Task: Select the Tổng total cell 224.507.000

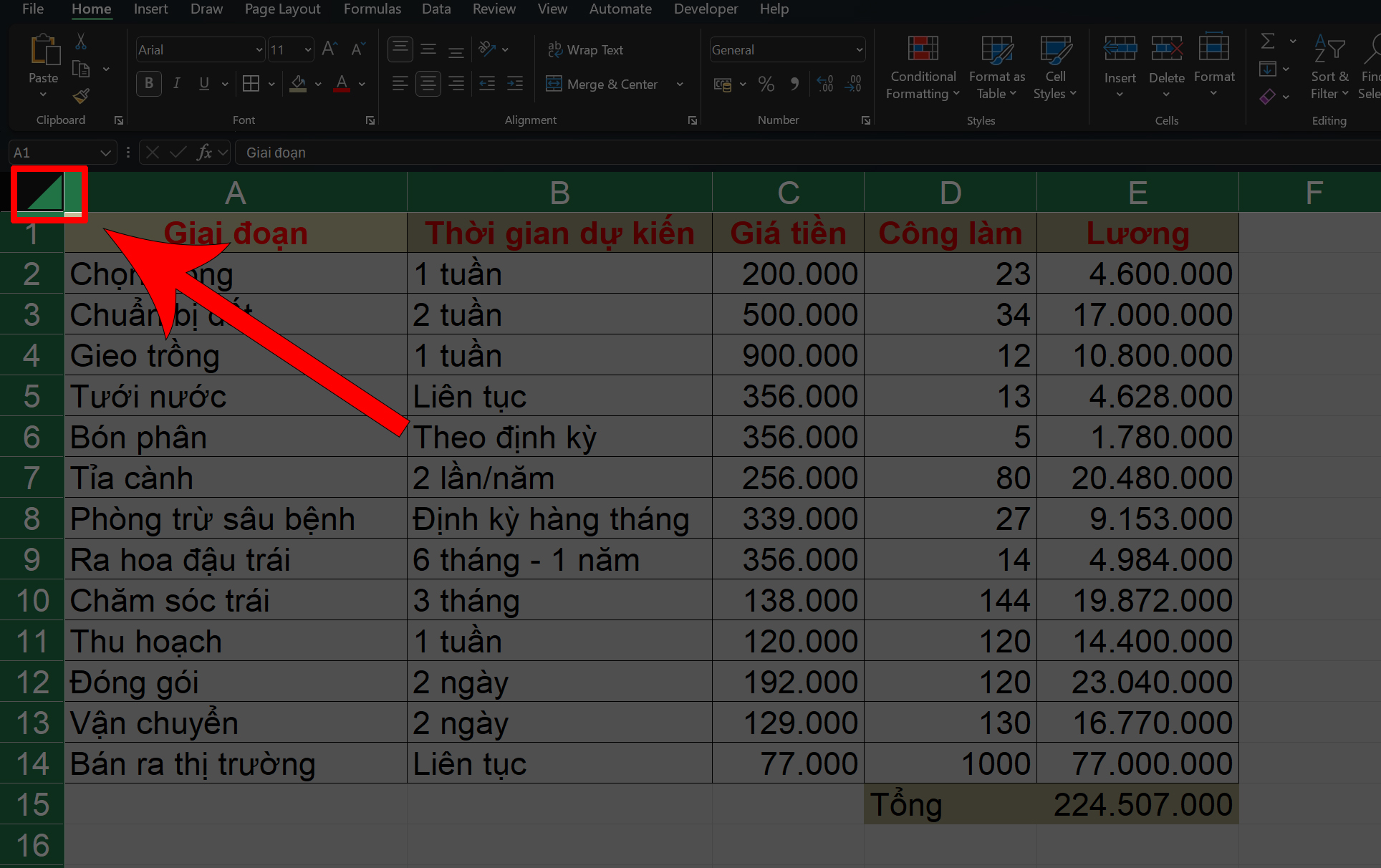Action: [x=1137, y=804]
